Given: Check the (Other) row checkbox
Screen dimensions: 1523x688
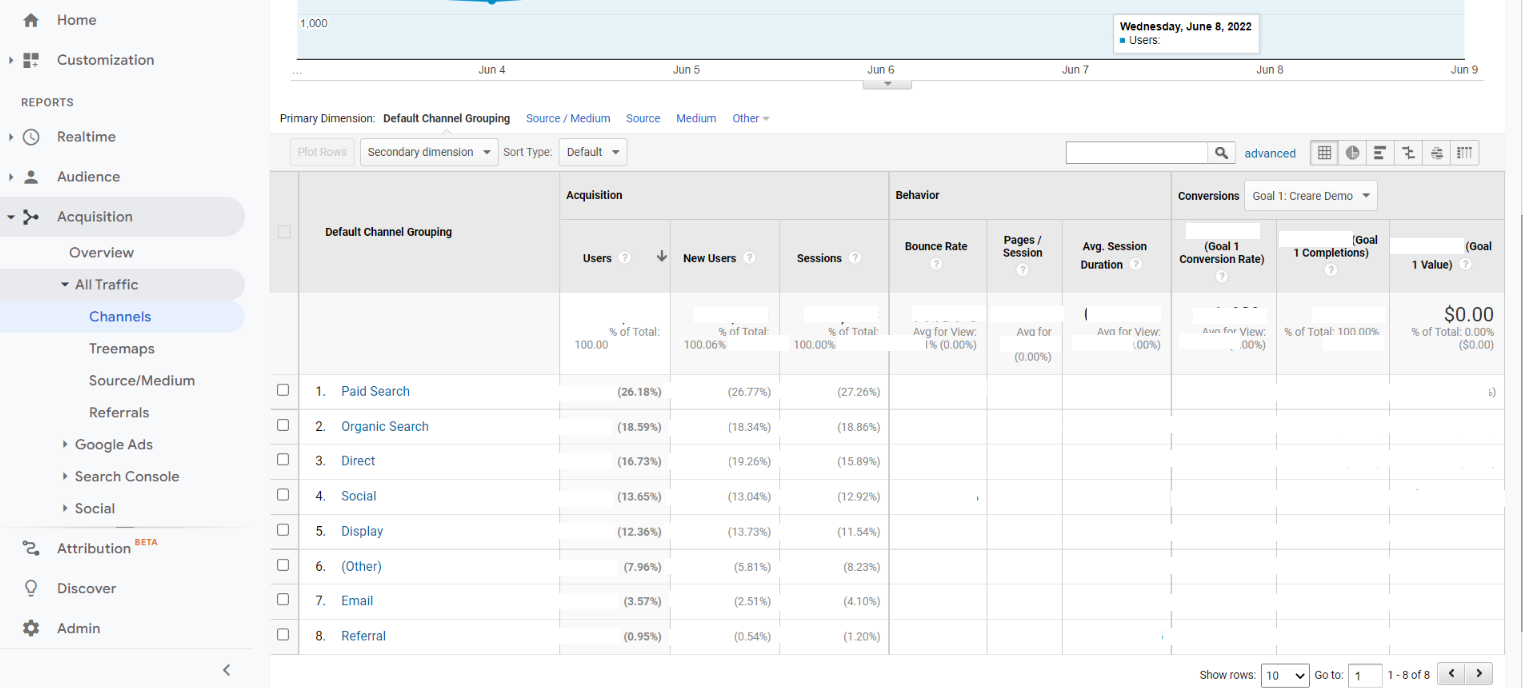Looking at the screenshot, I should tap(283, 565).
